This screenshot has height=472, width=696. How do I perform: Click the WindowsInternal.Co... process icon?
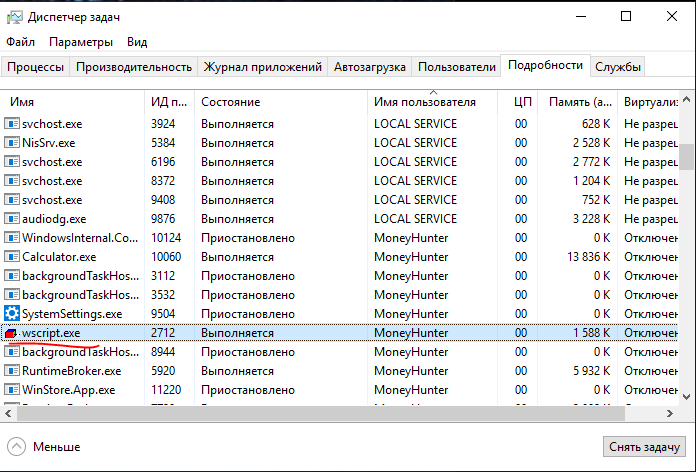tap(12, 238)
